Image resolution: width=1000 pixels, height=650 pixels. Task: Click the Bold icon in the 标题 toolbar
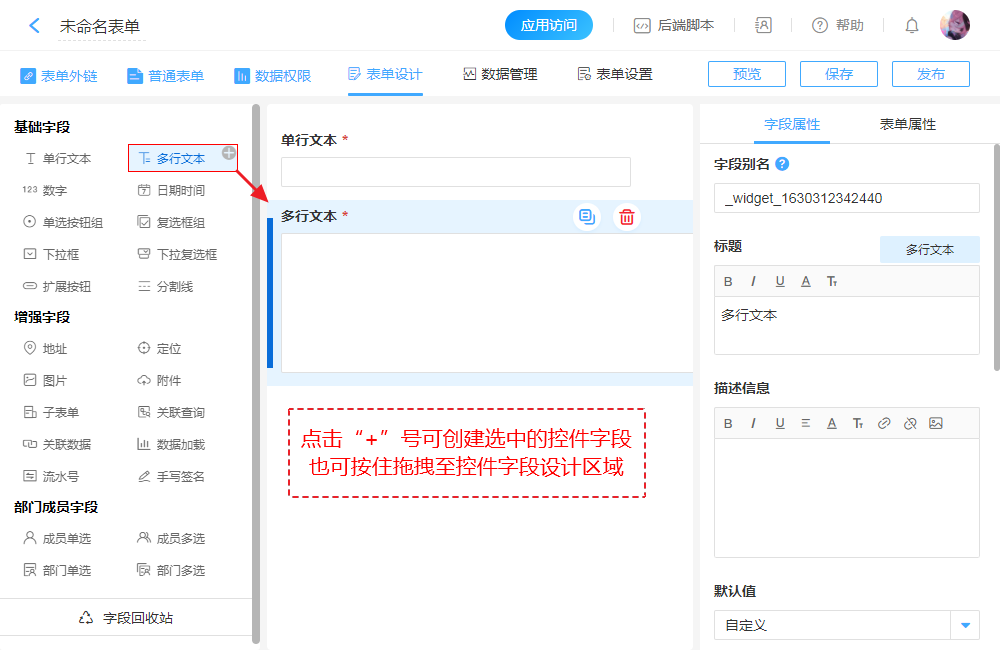[728, 281]
